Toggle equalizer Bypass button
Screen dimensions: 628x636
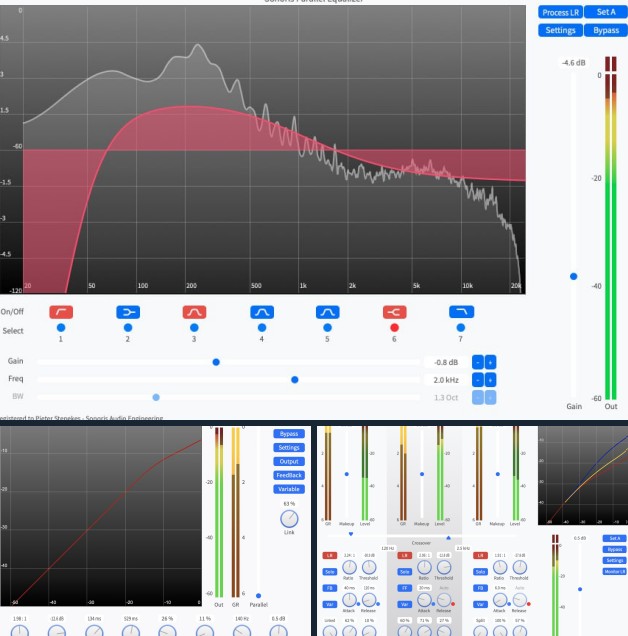pyautogui.click(x=606, y=30)
